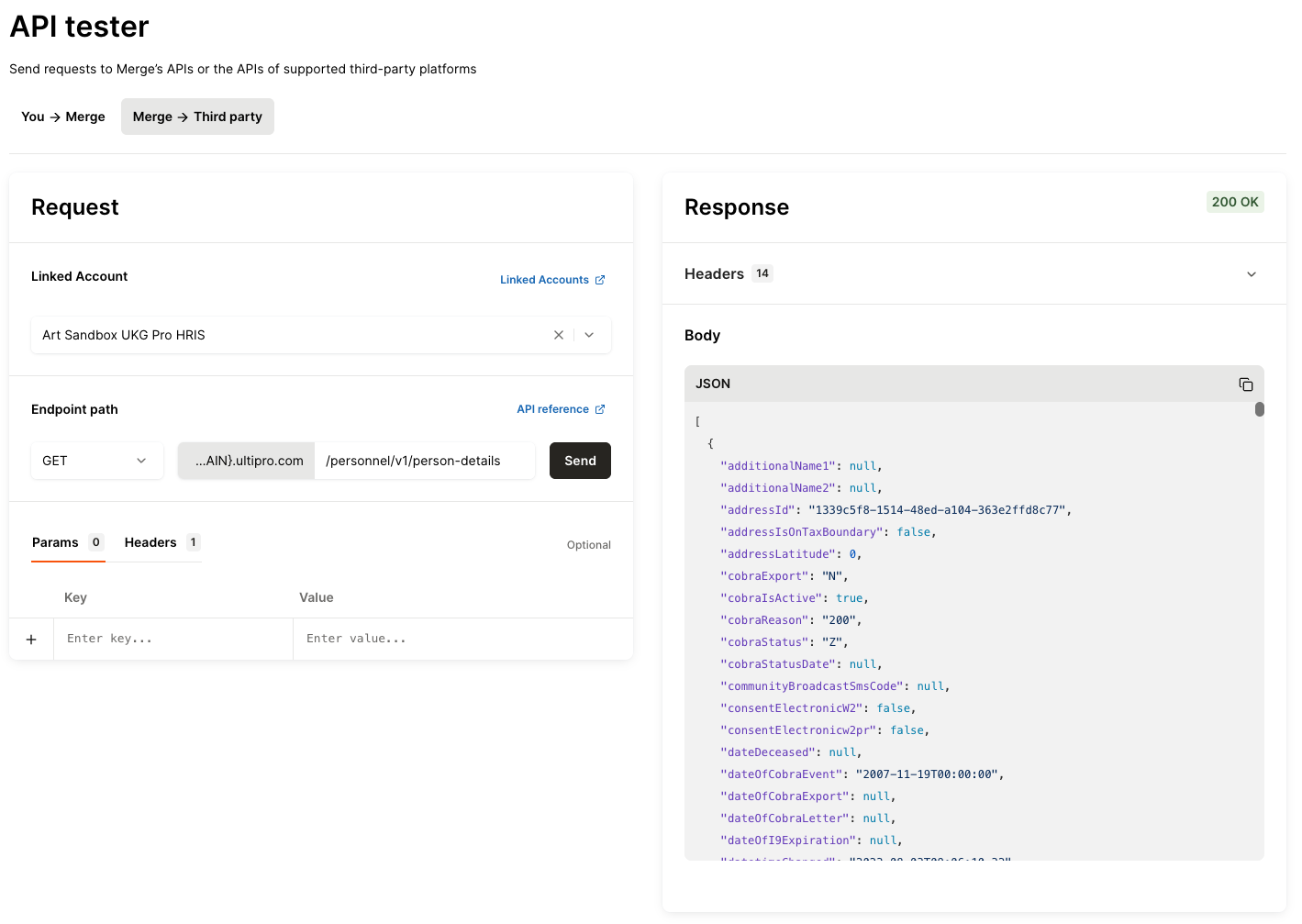1302x924 pixels.
Task: Click external link icon beside API reference
Action: [x=600, y=409]
